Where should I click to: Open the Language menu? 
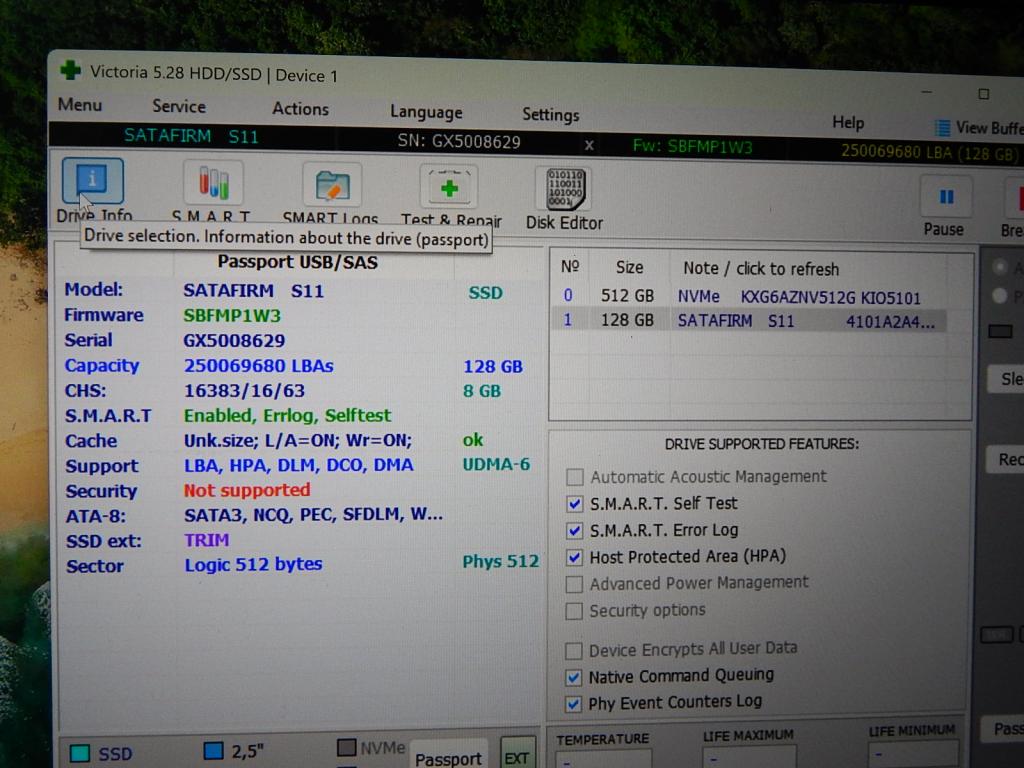point(426,112)
